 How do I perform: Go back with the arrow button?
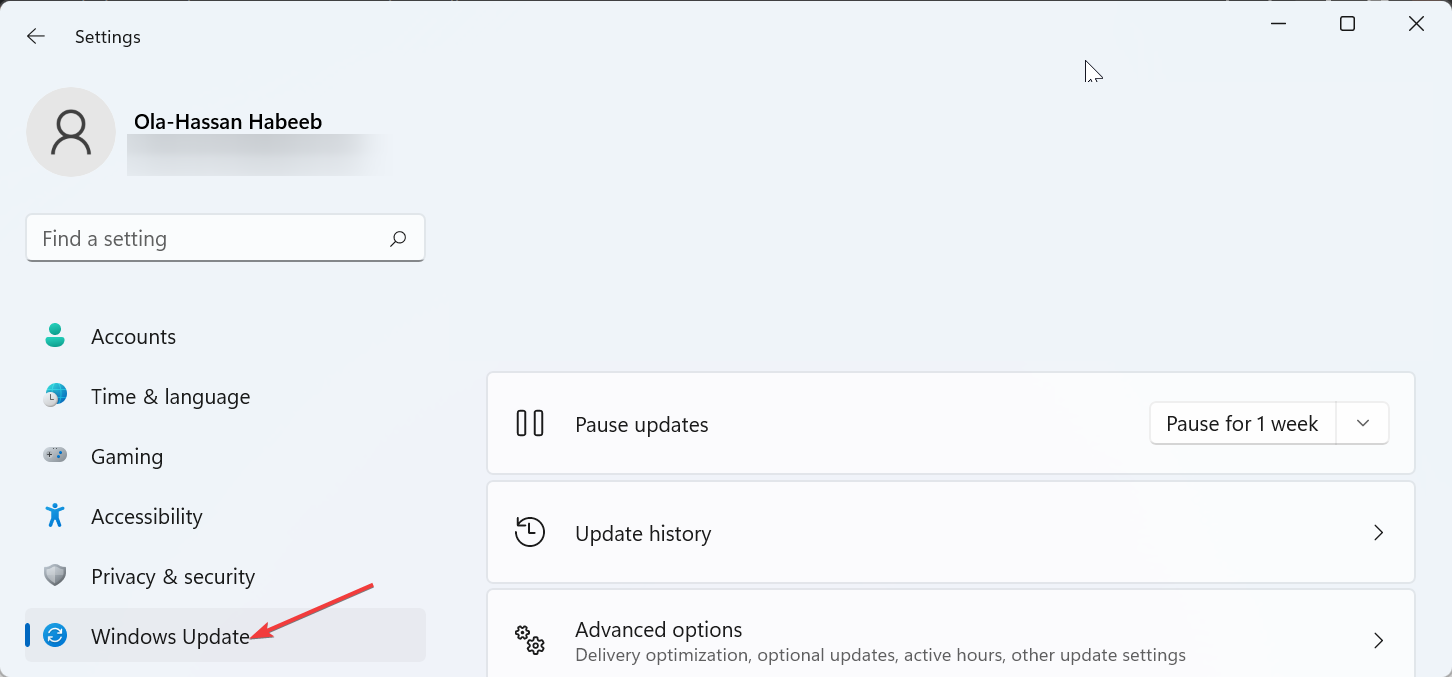36,36
